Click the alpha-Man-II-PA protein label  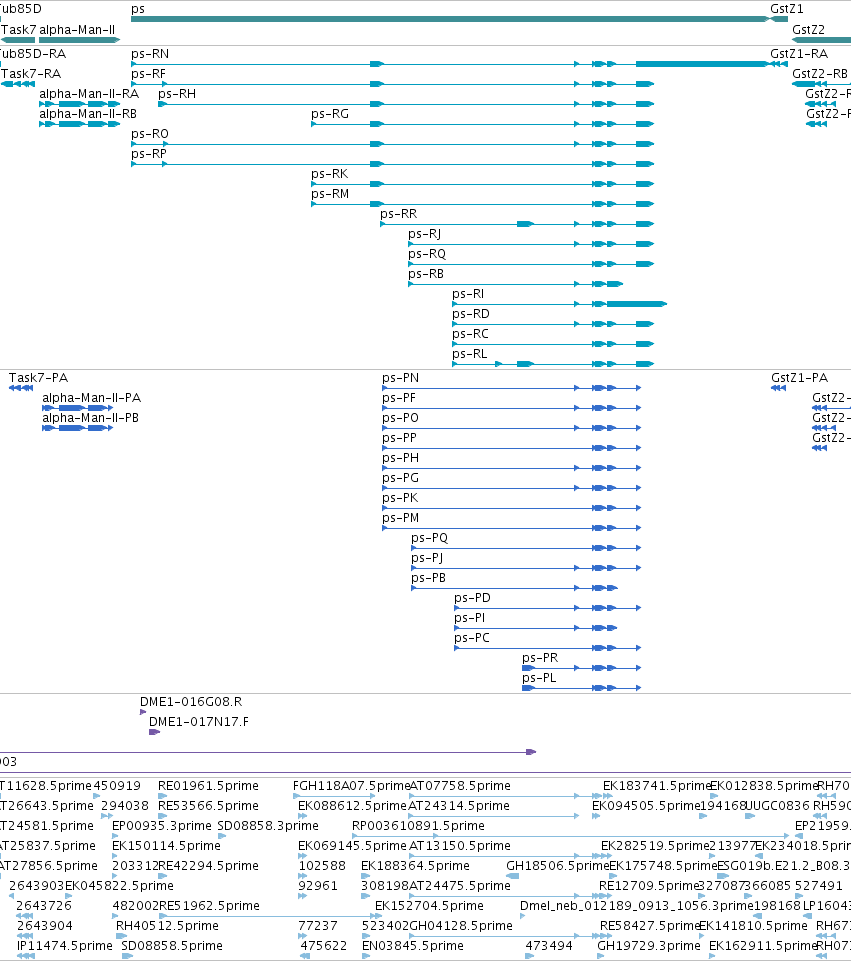point(91,398)
